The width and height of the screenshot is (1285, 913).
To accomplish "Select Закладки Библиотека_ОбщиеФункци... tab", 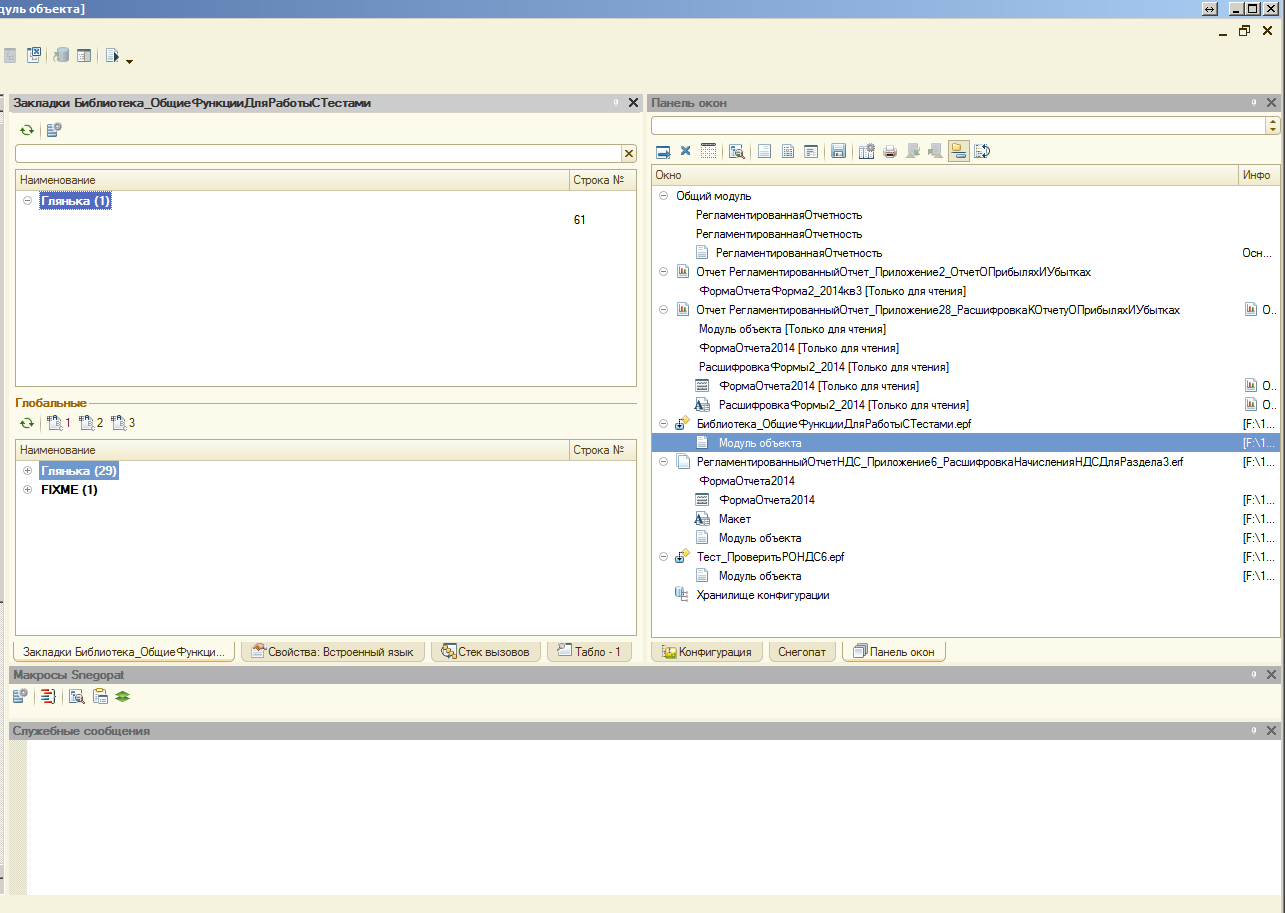I will click(124, 652).
